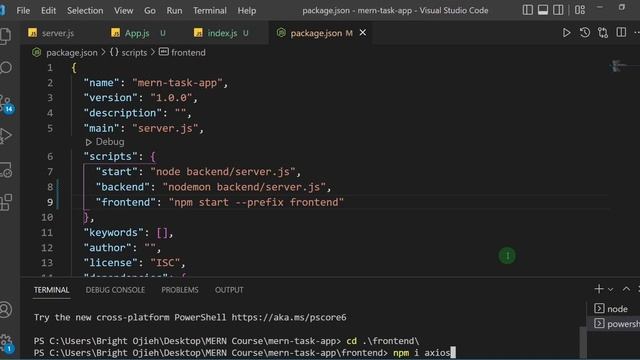
Task: Click frontend in the breadcrumb
Action: [x=188, y=53]
